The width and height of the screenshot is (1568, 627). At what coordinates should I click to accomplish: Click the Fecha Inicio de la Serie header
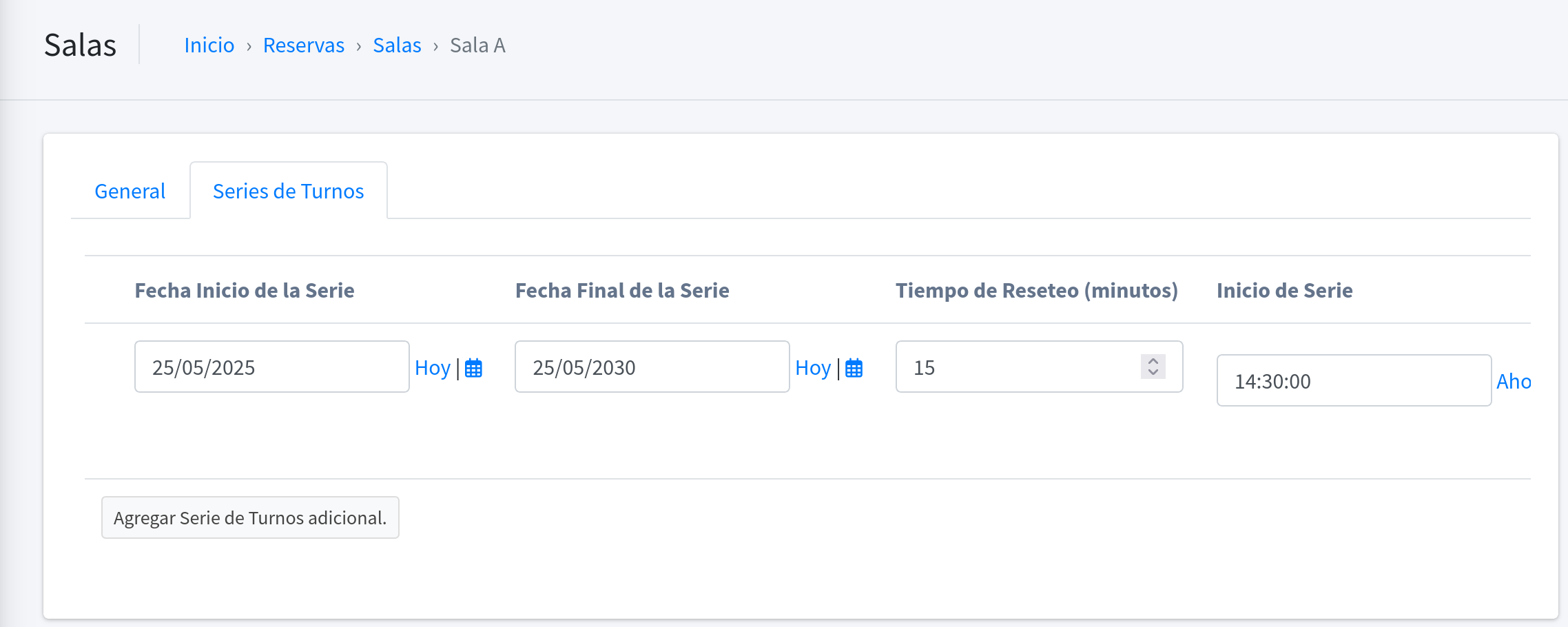pyautogui.click(x=245, y=291)
